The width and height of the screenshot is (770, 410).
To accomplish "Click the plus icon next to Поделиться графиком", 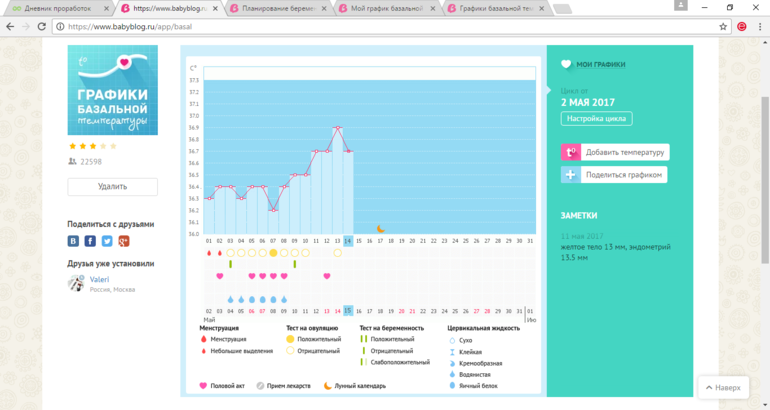I will click(570, 175).
